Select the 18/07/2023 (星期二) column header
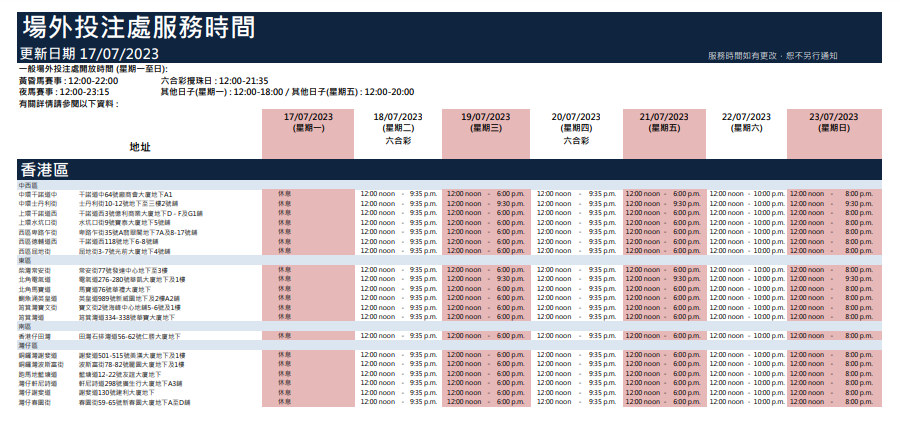The width and height of the screenshot is (900, 436). pos(394,123)
